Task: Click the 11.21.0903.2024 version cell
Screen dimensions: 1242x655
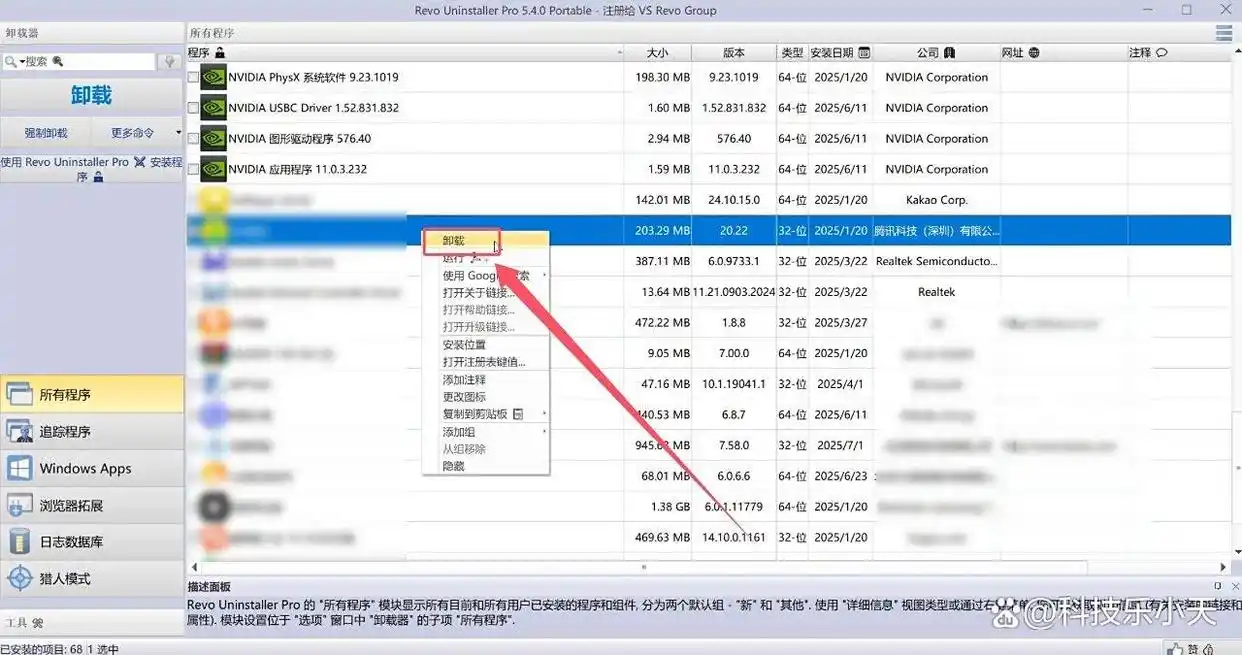Action: click(734, 292)
